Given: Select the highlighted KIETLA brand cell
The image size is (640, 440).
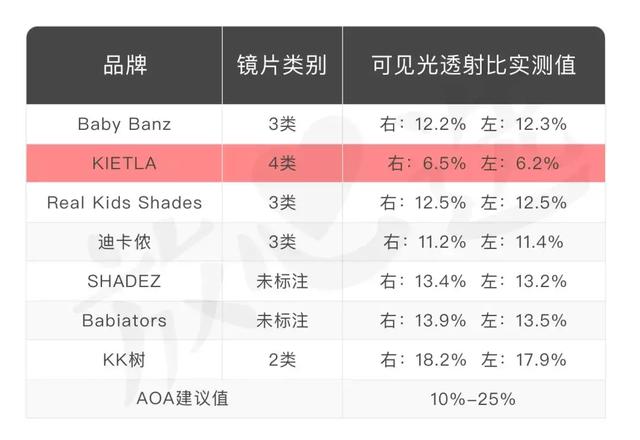Looking at the screenshot, I should click(124, 163).
